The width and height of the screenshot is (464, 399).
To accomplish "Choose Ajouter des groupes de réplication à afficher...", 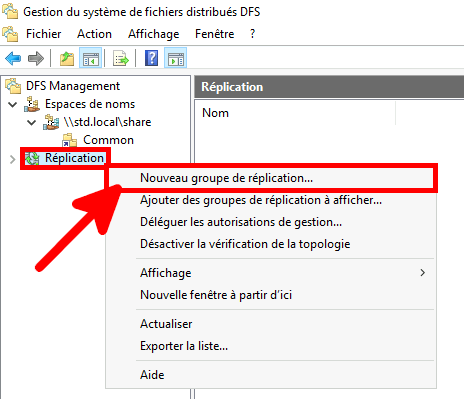I will (x=270, y=200).
